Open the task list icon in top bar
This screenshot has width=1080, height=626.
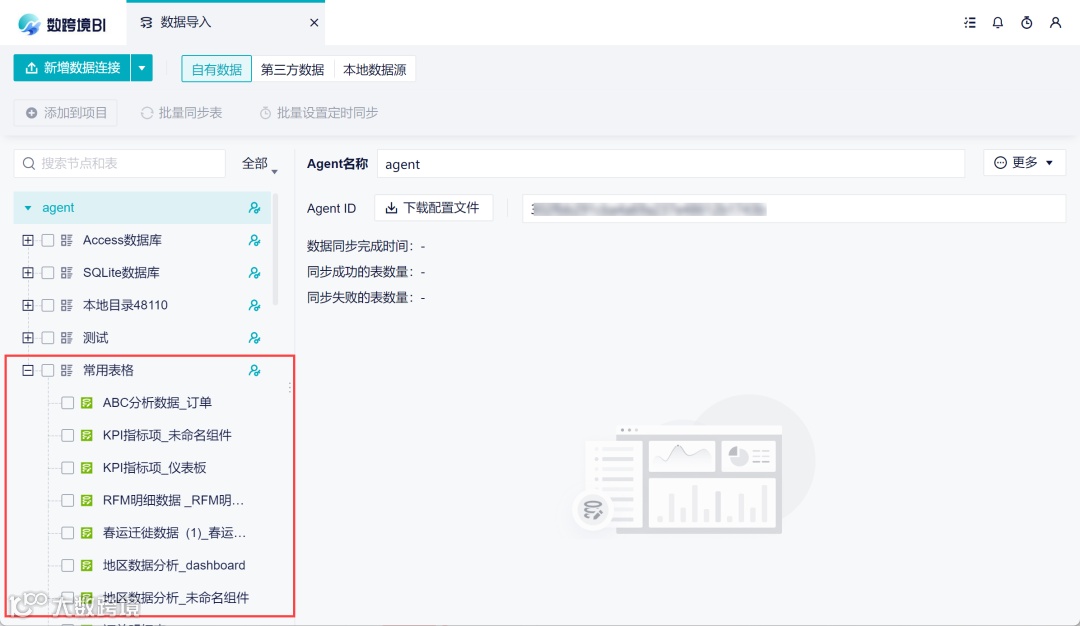coord(969,22)
